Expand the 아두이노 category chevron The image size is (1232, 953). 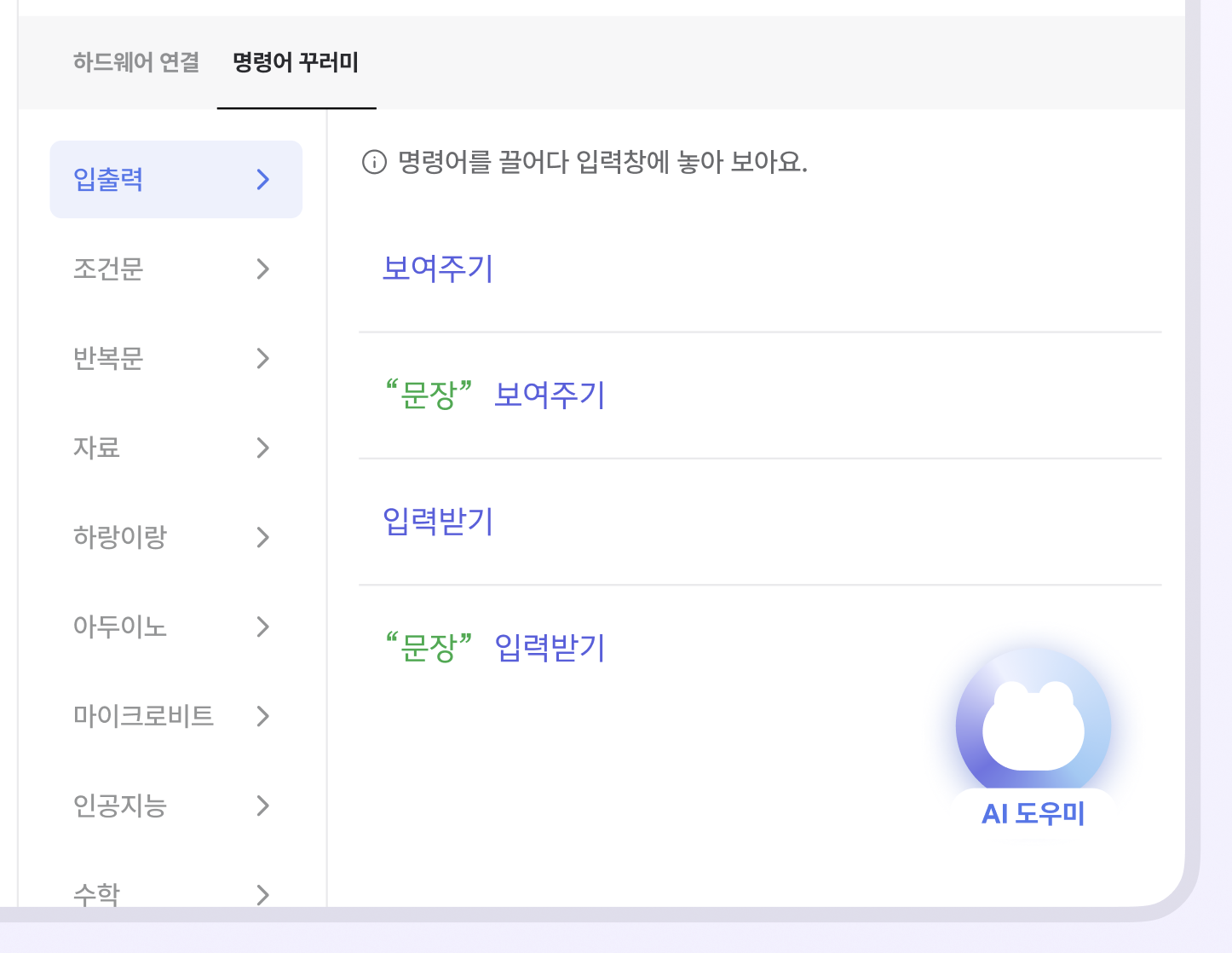tap(263, 627)
